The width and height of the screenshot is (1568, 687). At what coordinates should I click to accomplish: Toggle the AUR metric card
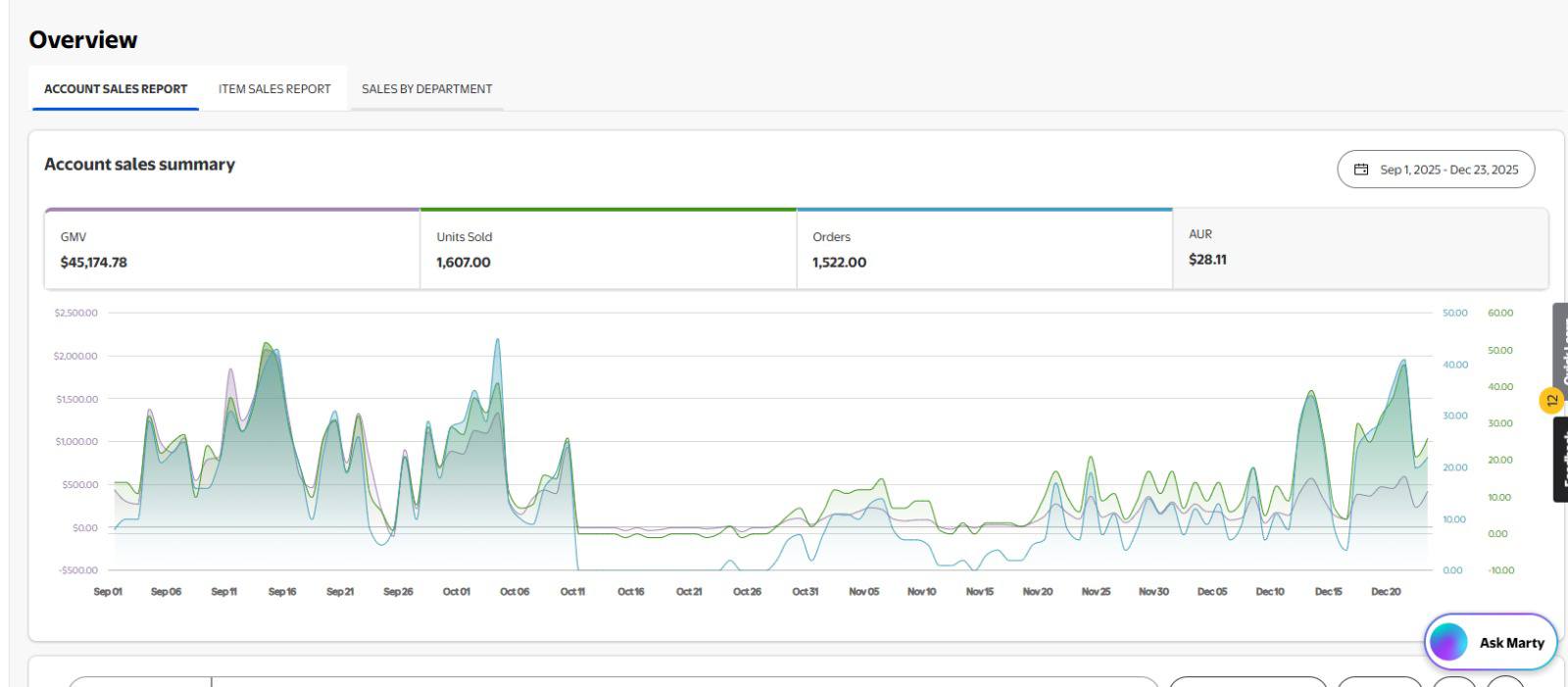click(x=1359, y=248)
